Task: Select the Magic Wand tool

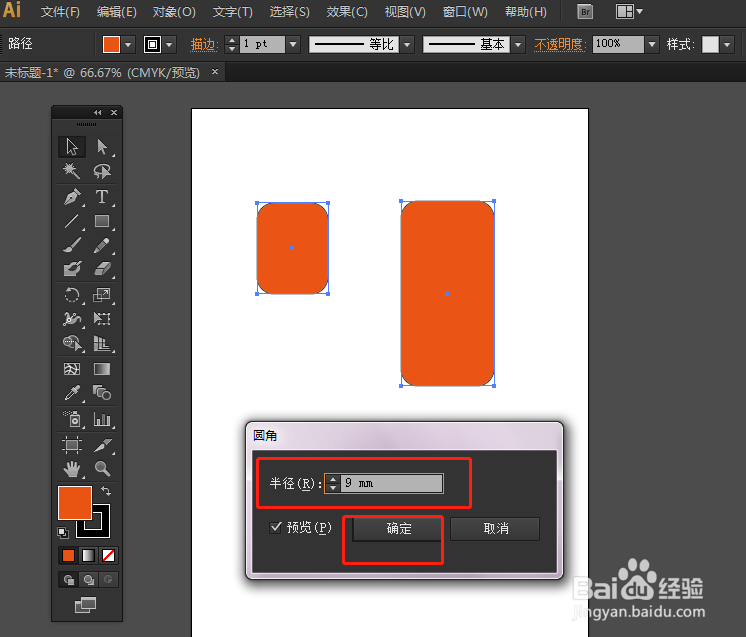Action: tap(72, 171)
